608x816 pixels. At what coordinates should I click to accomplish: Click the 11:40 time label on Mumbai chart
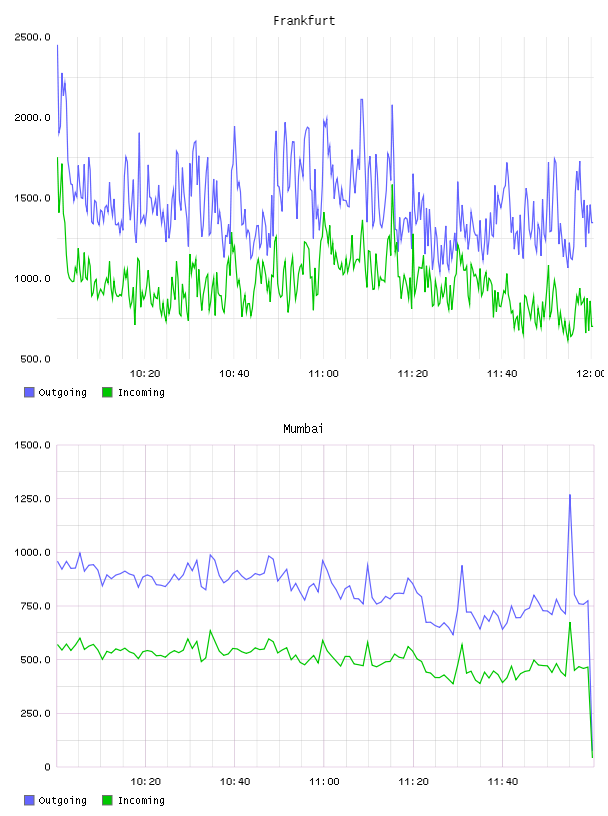pos(503,782)
